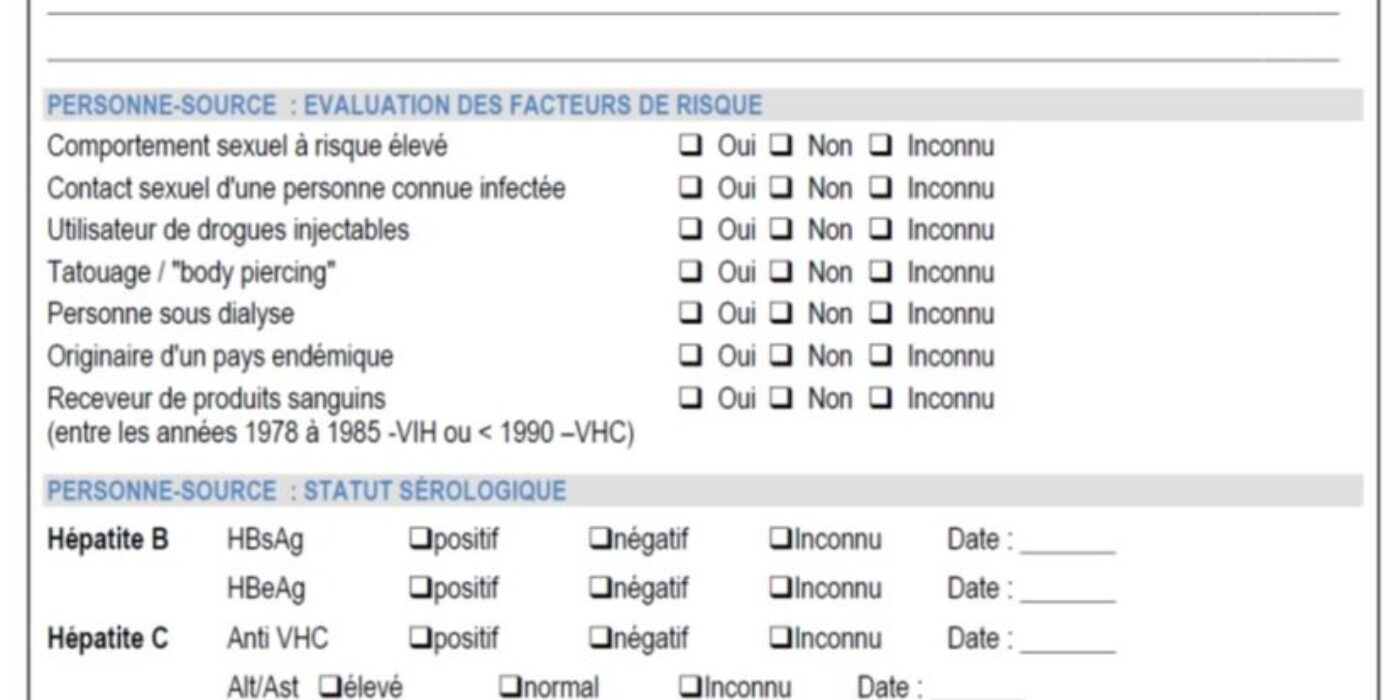Tick Oui for Receveur de produits sanguins
Viewport: 1400px width, 700px height.
point(690,399)
